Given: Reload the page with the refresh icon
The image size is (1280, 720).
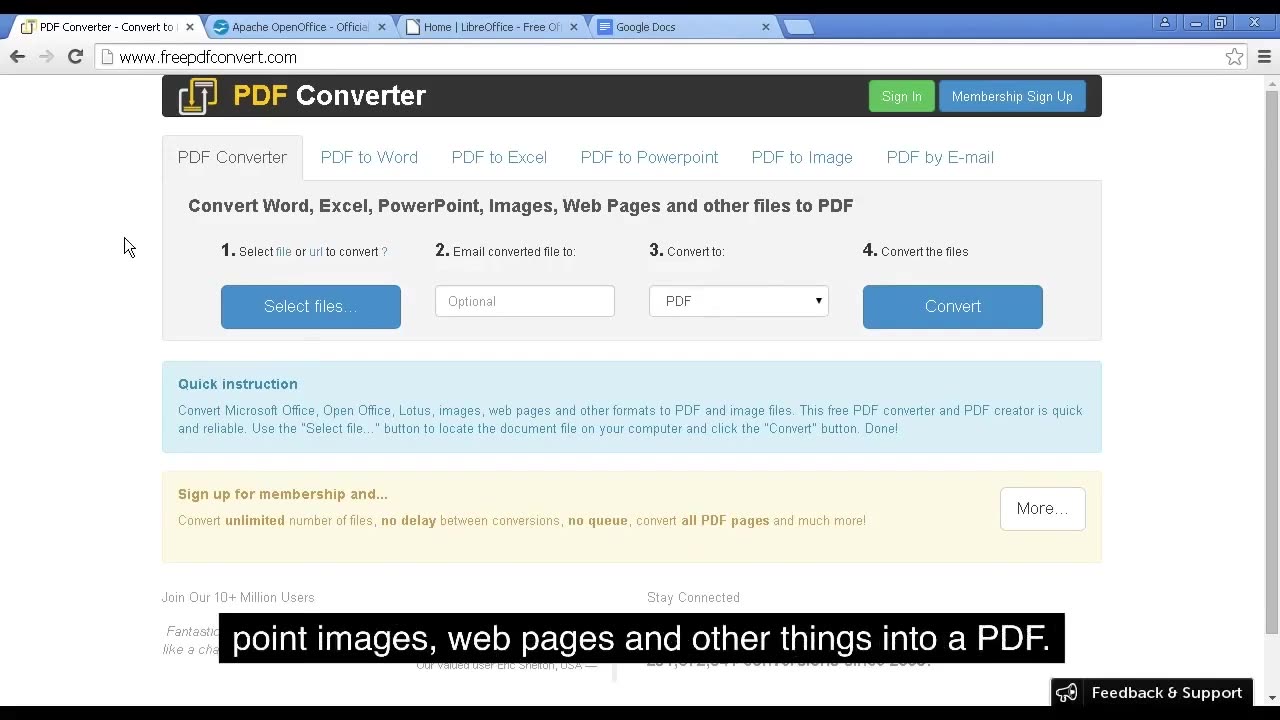Looking at the screenshot, I should coord(75,57).
